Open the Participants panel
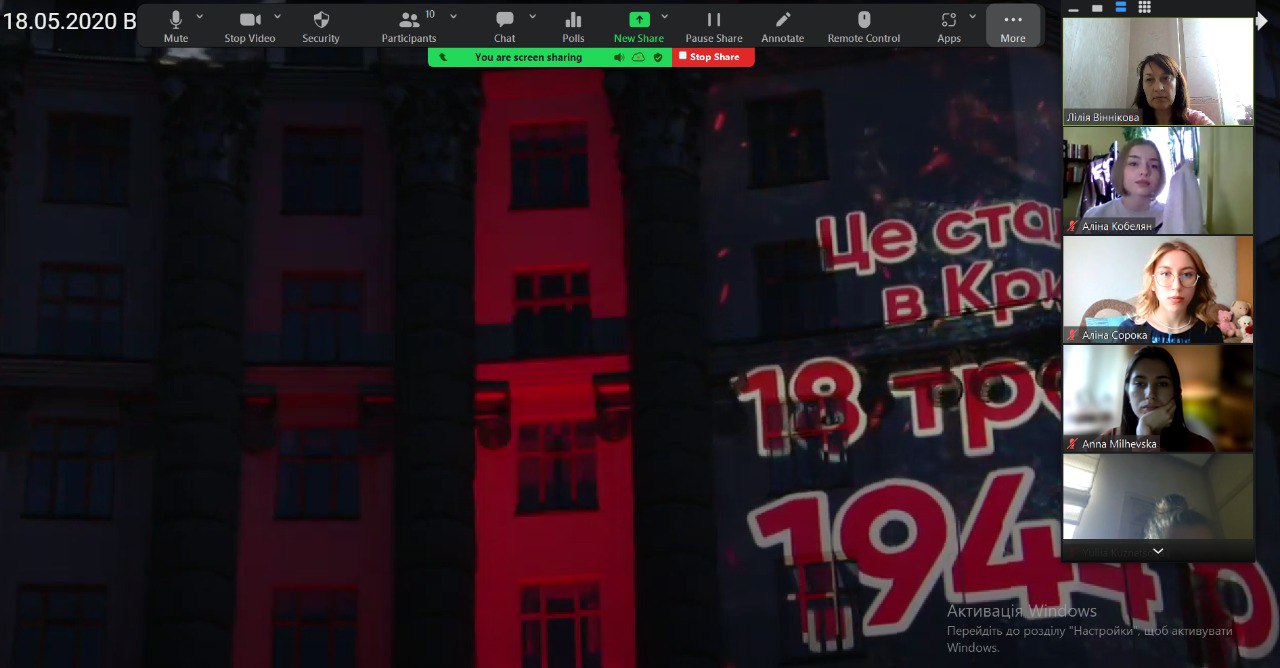Viewport: 1280px width, 668px height. coord(409,26)
